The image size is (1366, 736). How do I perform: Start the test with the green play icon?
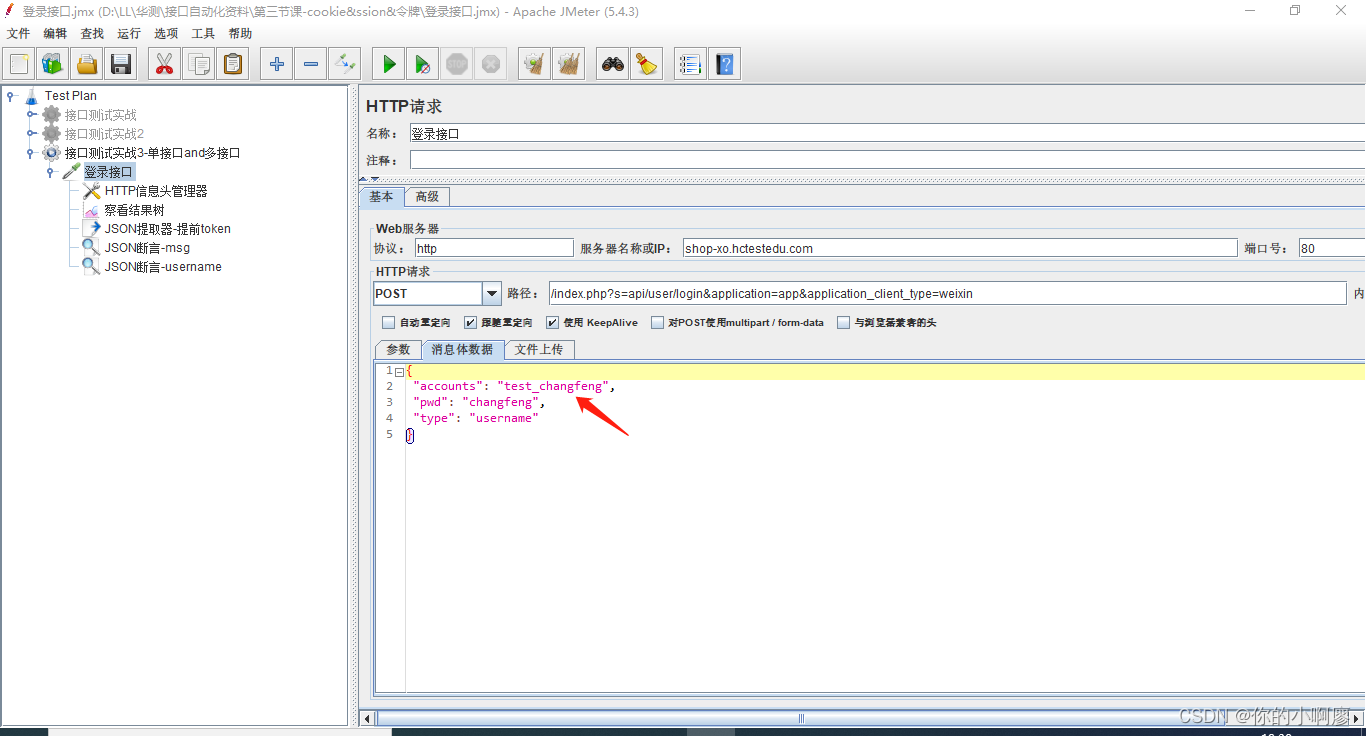389,64
